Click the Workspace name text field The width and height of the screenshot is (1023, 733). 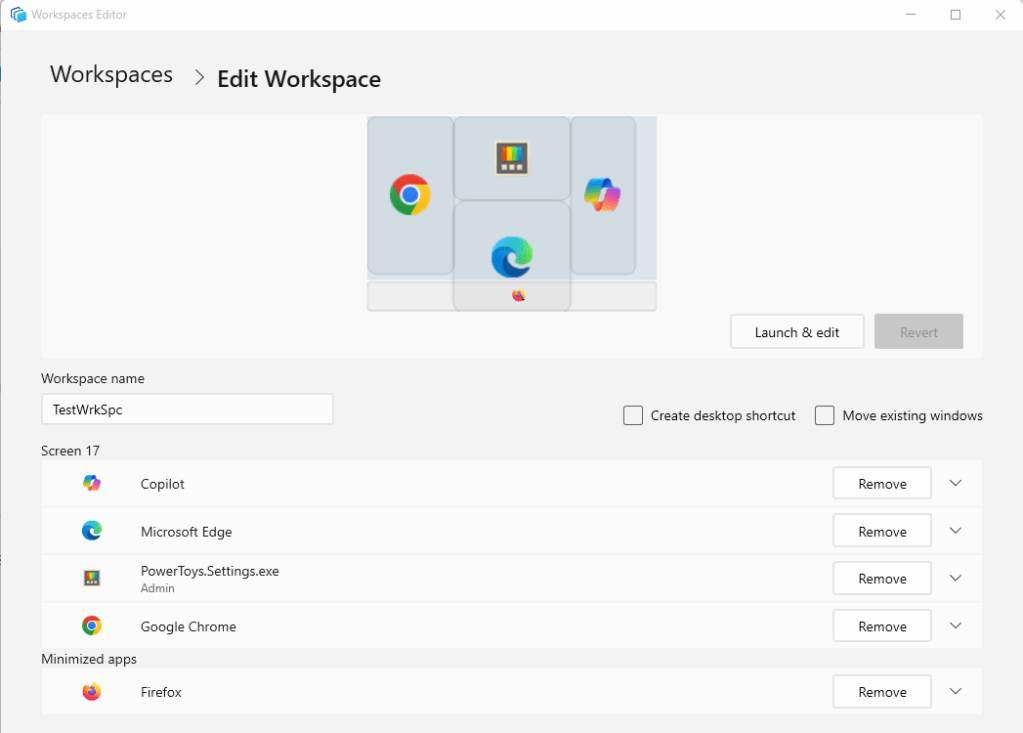187,409
